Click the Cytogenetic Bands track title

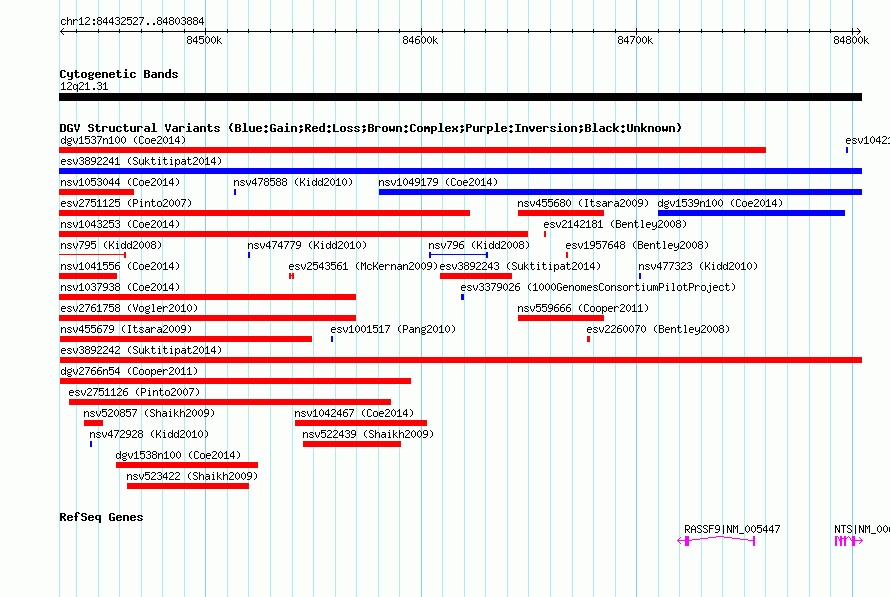(x=119, y=74)
